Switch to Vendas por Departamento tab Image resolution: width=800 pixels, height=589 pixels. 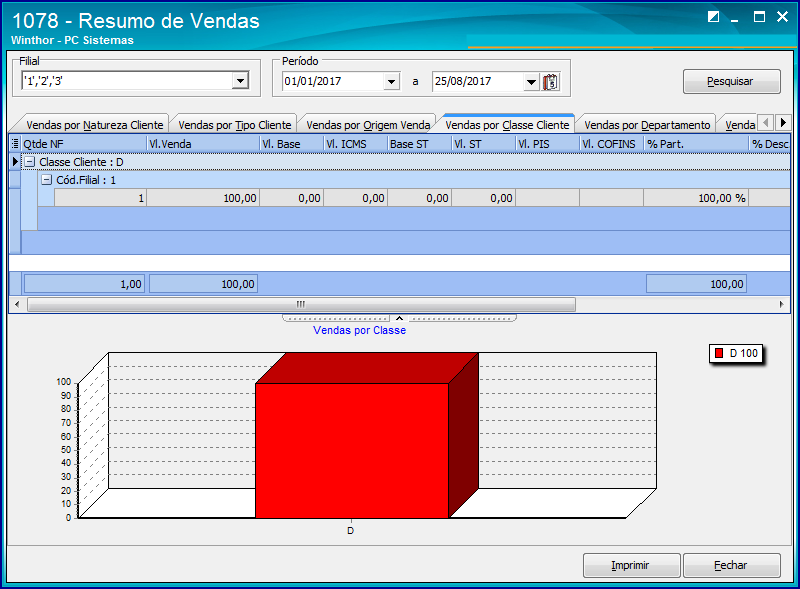647,125
